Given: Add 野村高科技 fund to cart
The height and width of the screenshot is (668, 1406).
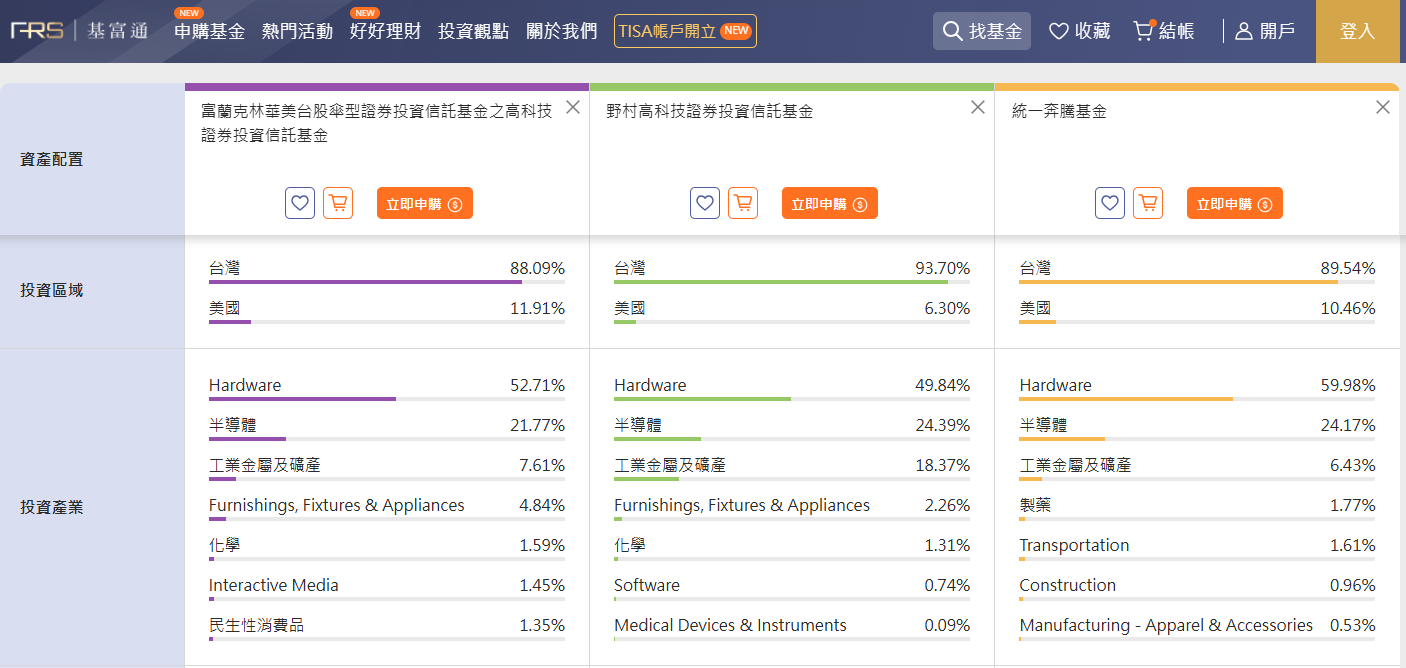Looking at the screenshot, I should click(743, 203).
